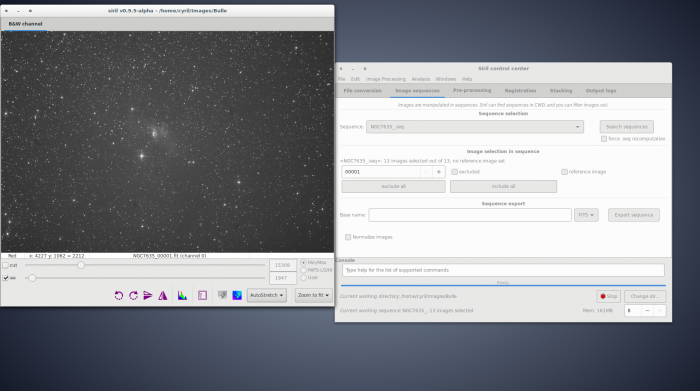Click the console command input field

503,270
